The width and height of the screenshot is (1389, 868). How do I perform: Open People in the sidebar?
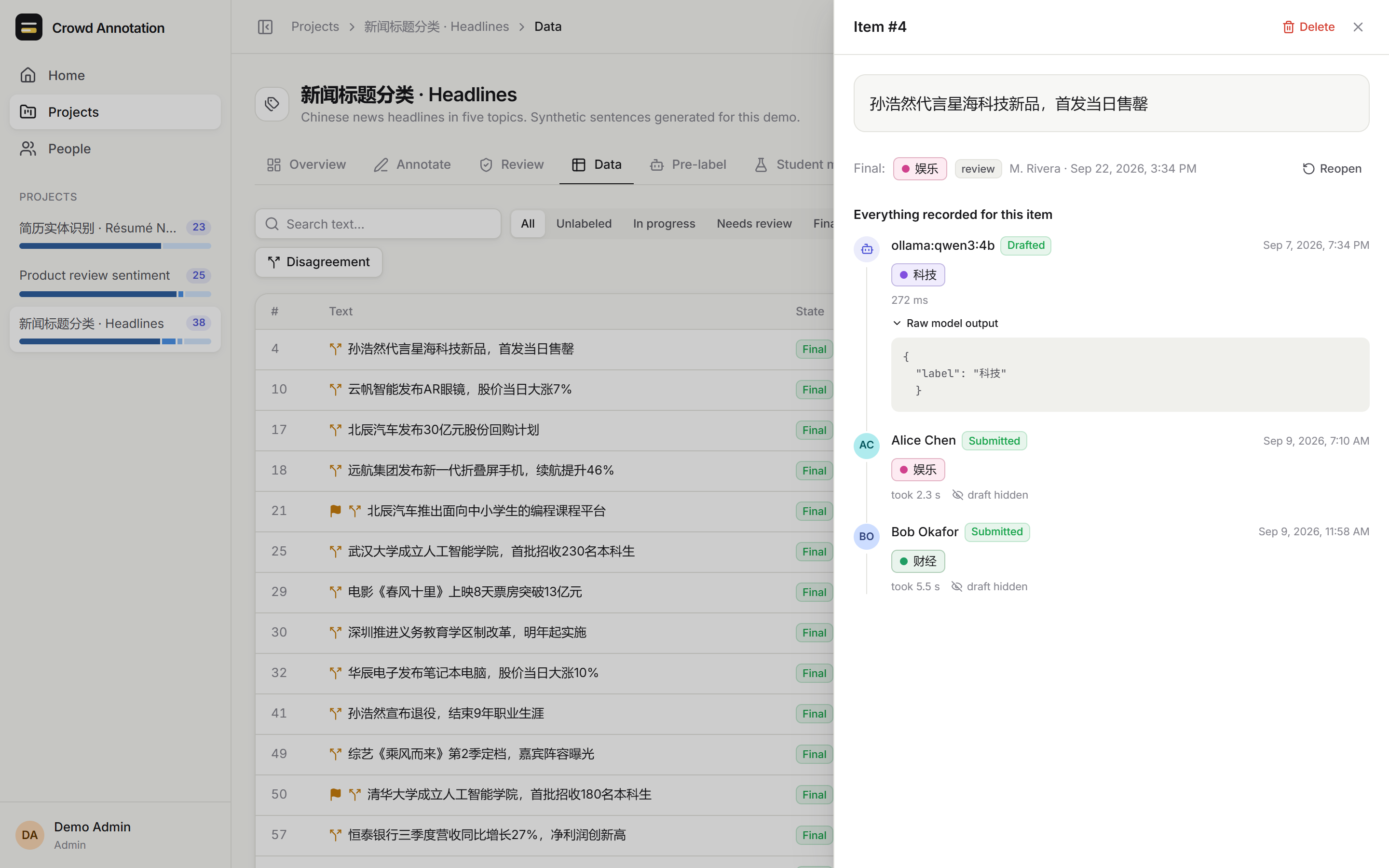point(115,149)
